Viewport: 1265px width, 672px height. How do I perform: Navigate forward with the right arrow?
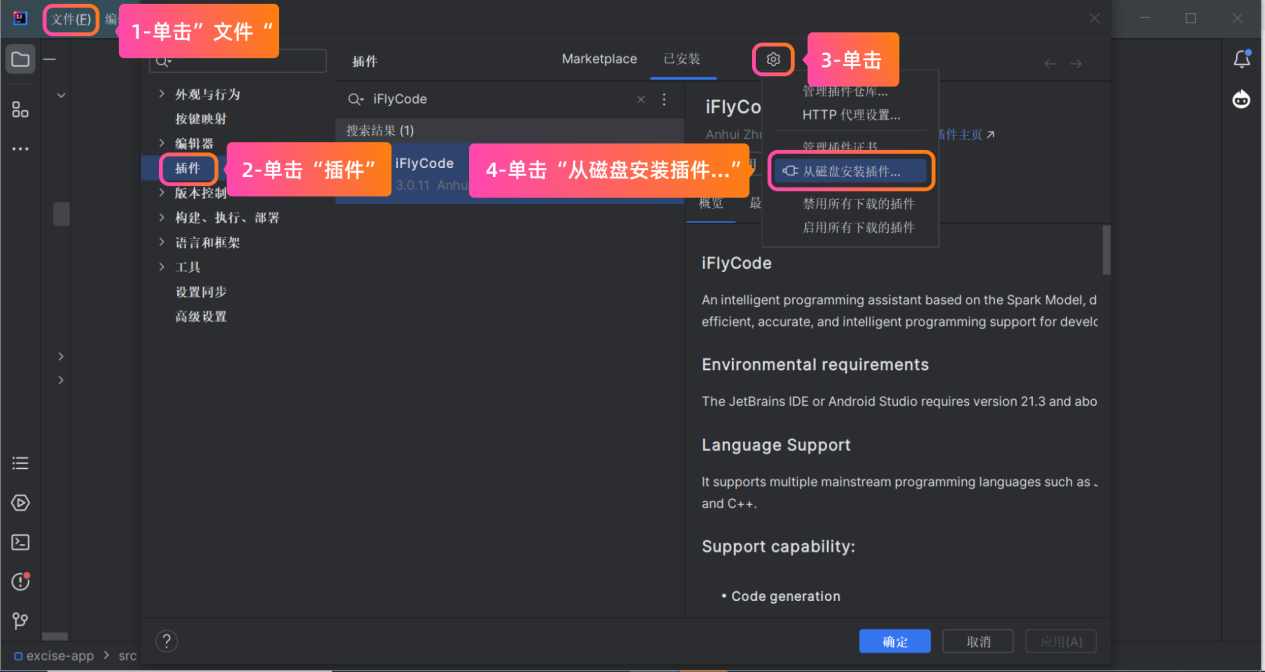click(1076, 64)
